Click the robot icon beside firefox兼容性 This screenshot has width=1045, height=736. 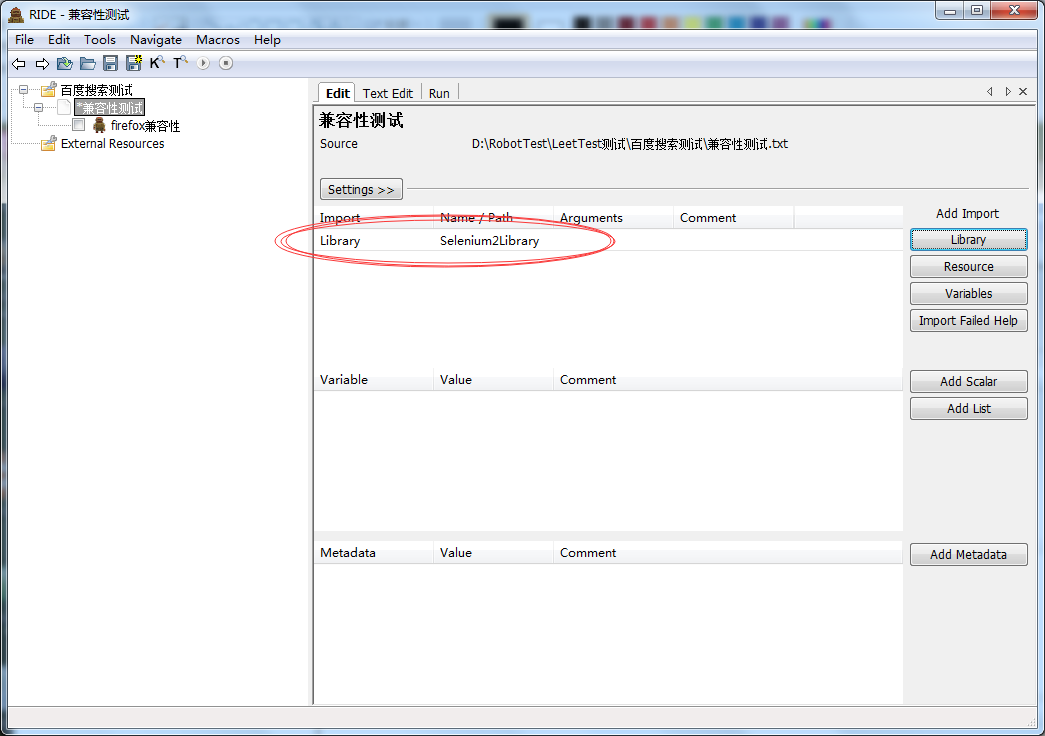click(99, 125)
